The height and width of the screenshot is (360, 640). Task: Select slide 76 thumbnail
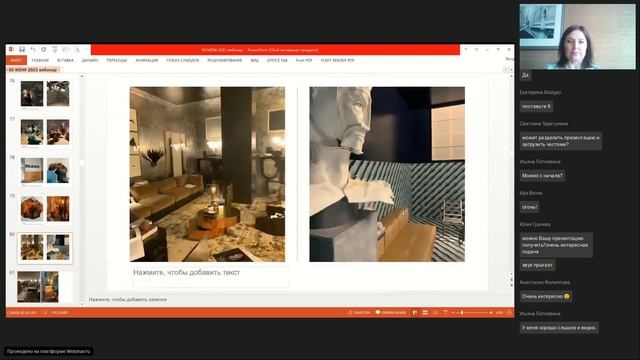[45, 94]
